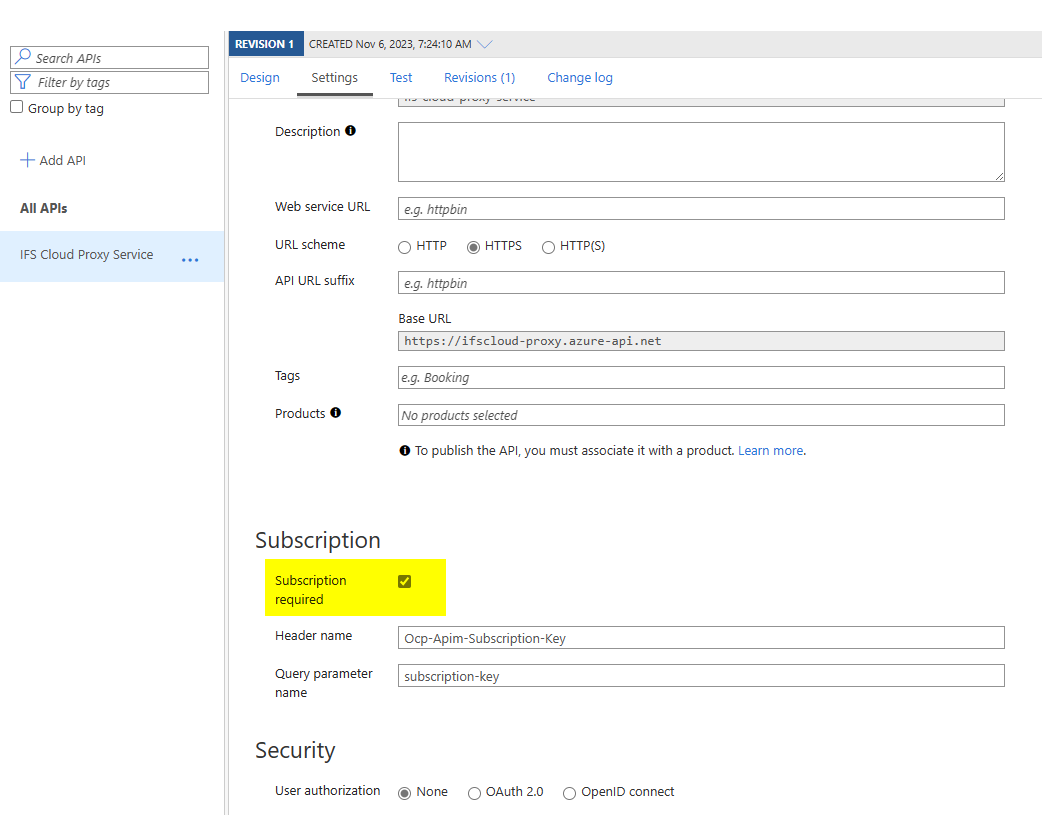Image resolution: width=1042 pixels, height=815 pixels.
Task: Expand the revision dropdown chevron
Action: (485, 44)
